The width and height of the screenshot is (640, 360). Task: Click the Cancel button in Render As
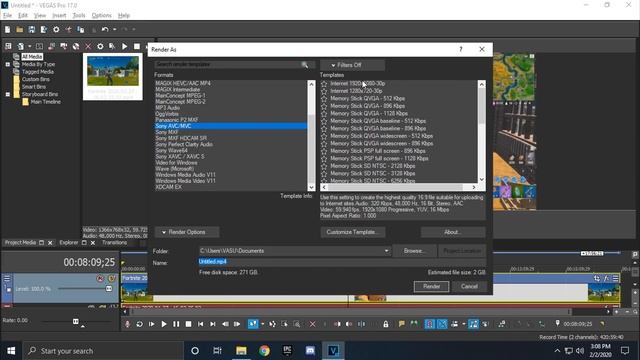pyautogui.click(x=469, y=287)
